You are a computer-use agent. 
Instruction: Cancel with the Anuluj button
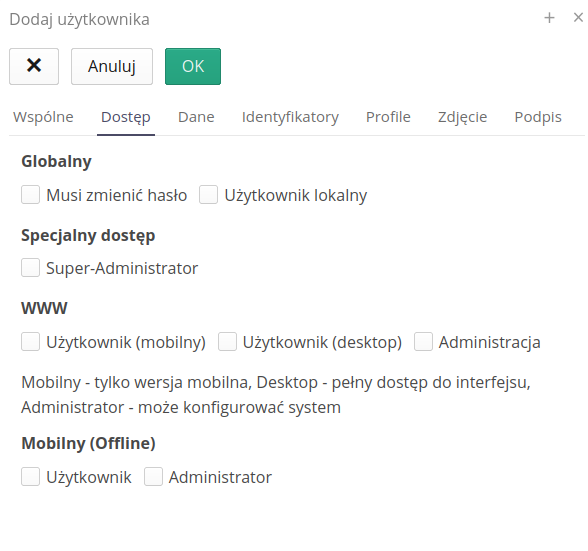click(112, 66)
